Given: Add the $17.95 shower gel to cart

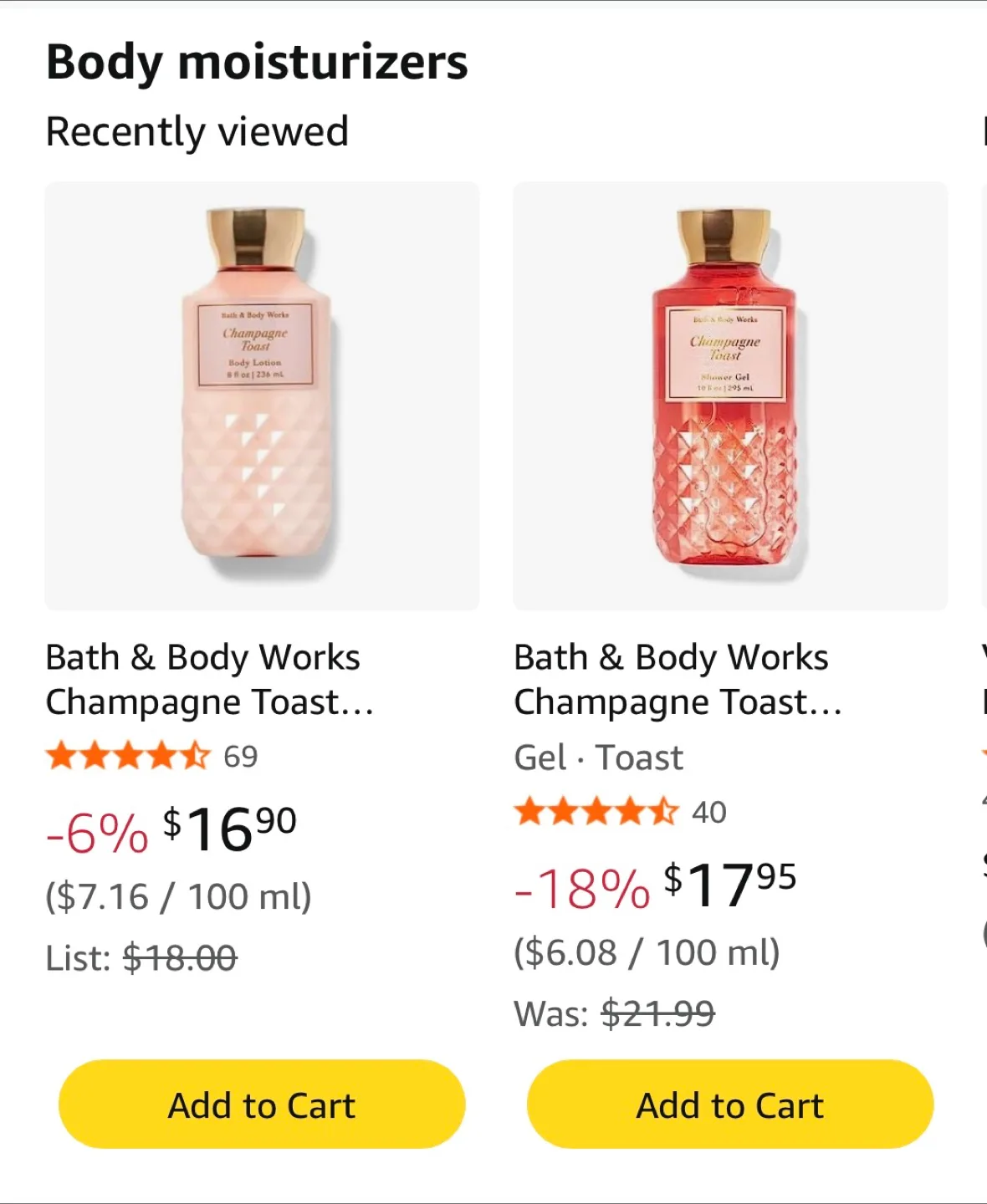Looking at the screenshot, I should pyautogui.click(x=730, y=1105).
